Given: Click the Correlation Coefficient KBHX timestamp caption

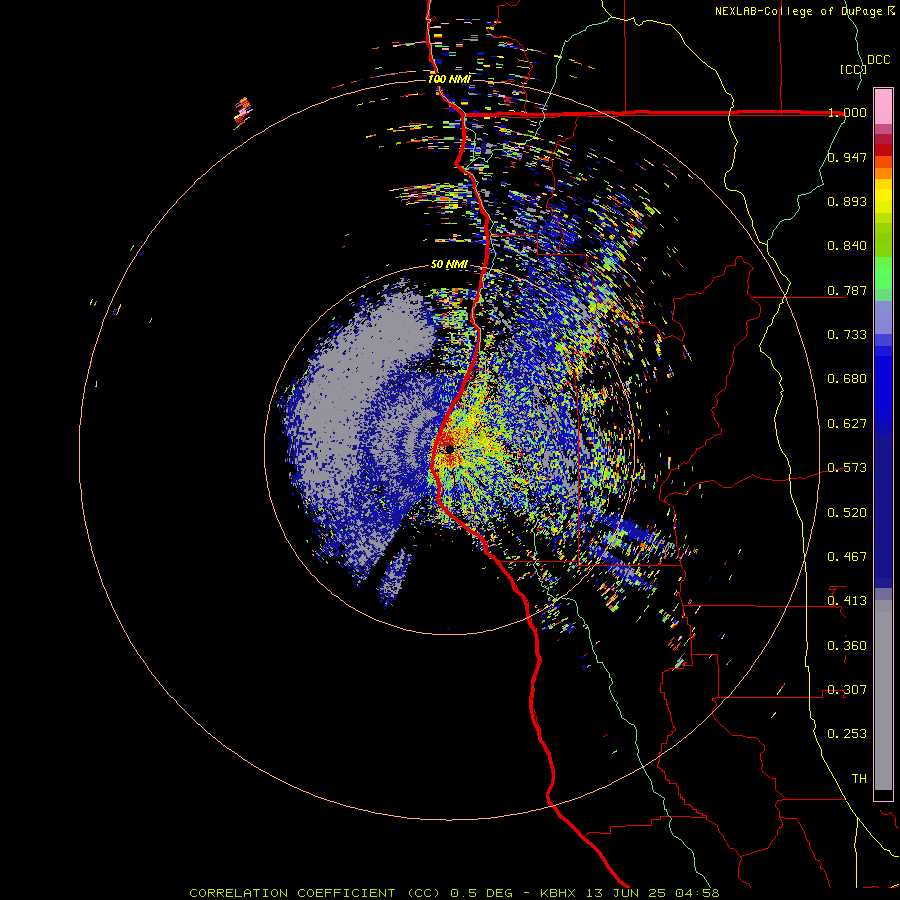Looking at the screenshot, I should pyautogui.click(x=454, y=893).
